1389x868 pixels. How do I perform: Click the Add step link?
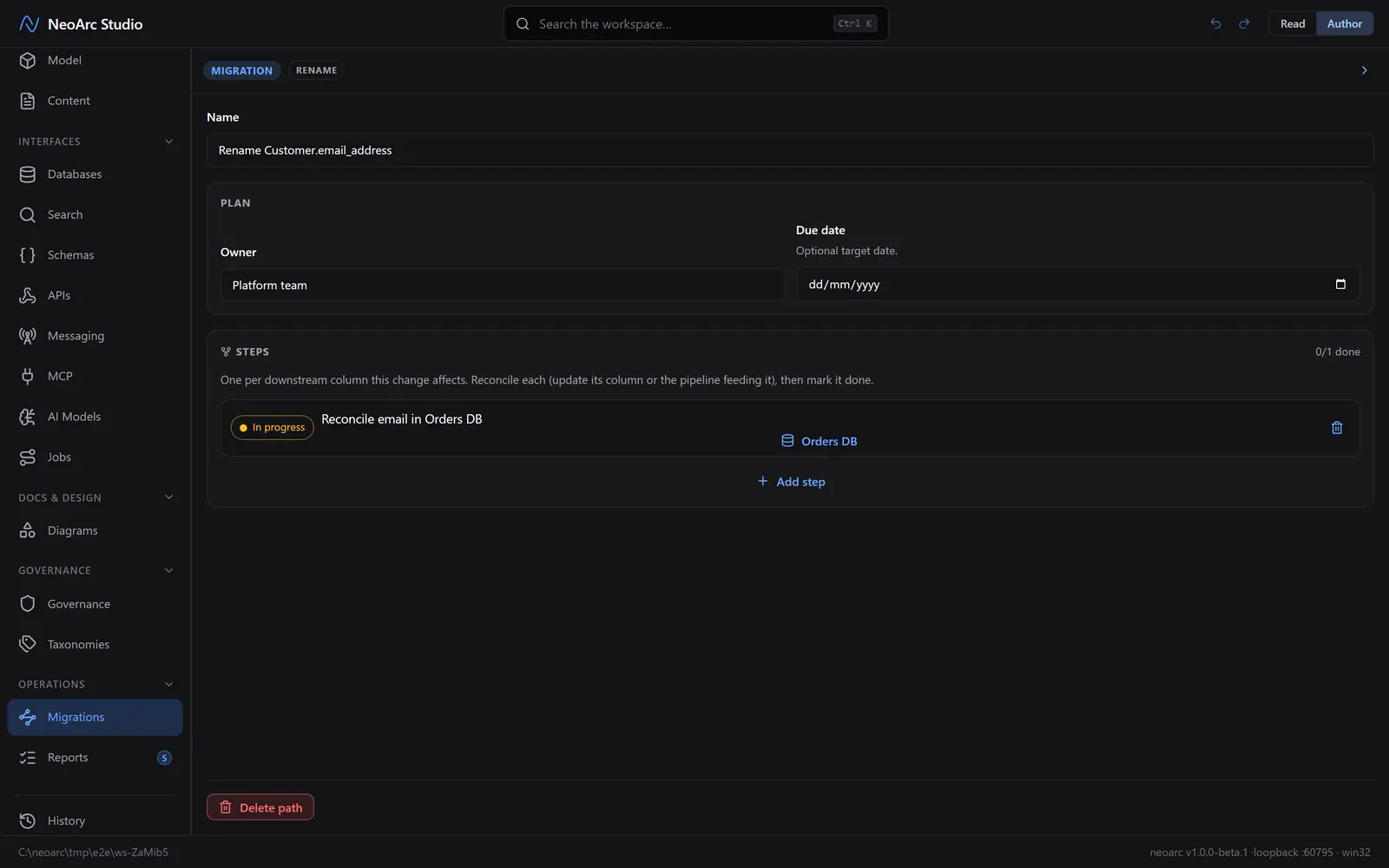791,482
